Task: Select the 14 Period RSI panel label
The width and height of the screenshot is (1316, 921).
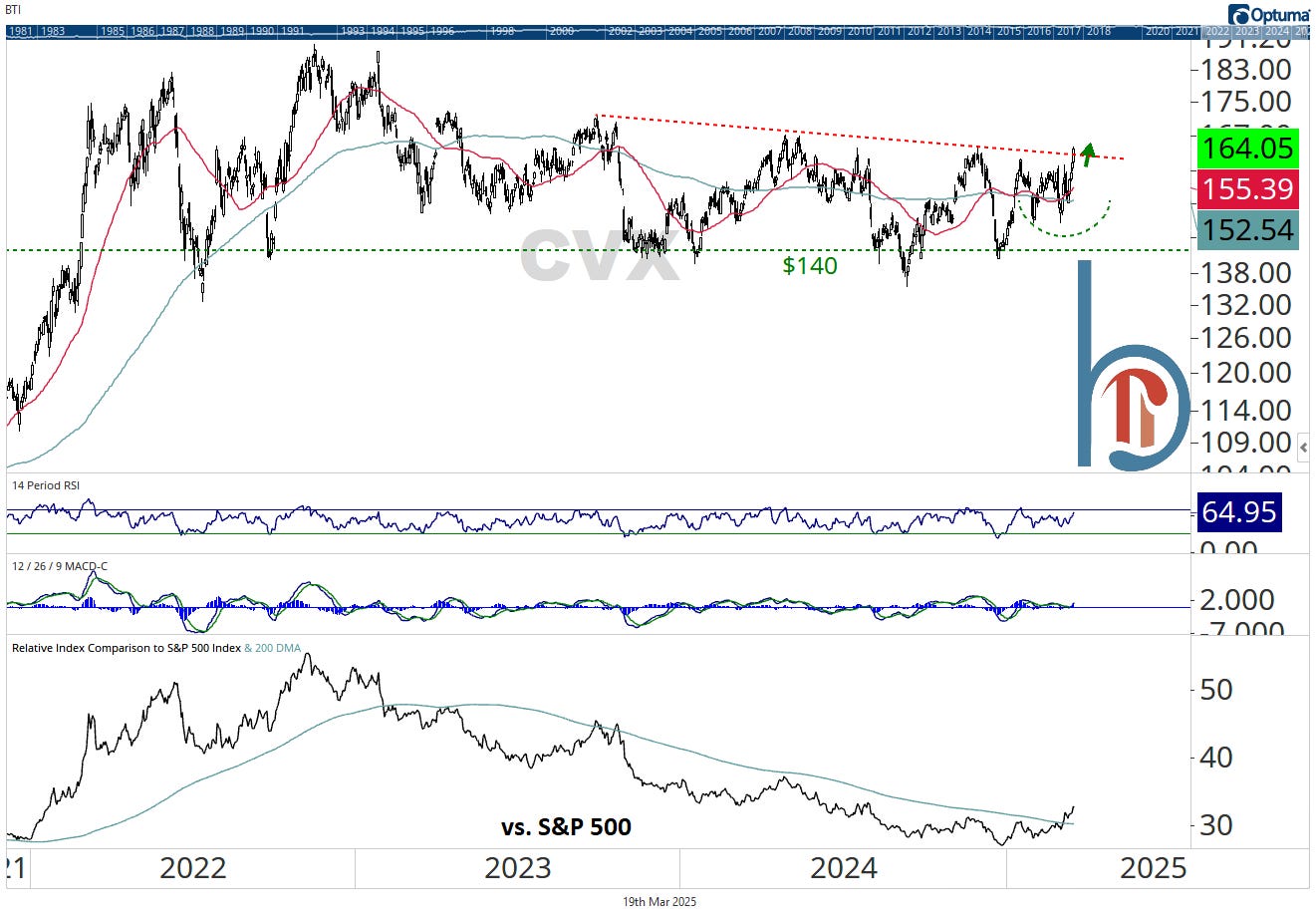Action: [x=46, y=485]
